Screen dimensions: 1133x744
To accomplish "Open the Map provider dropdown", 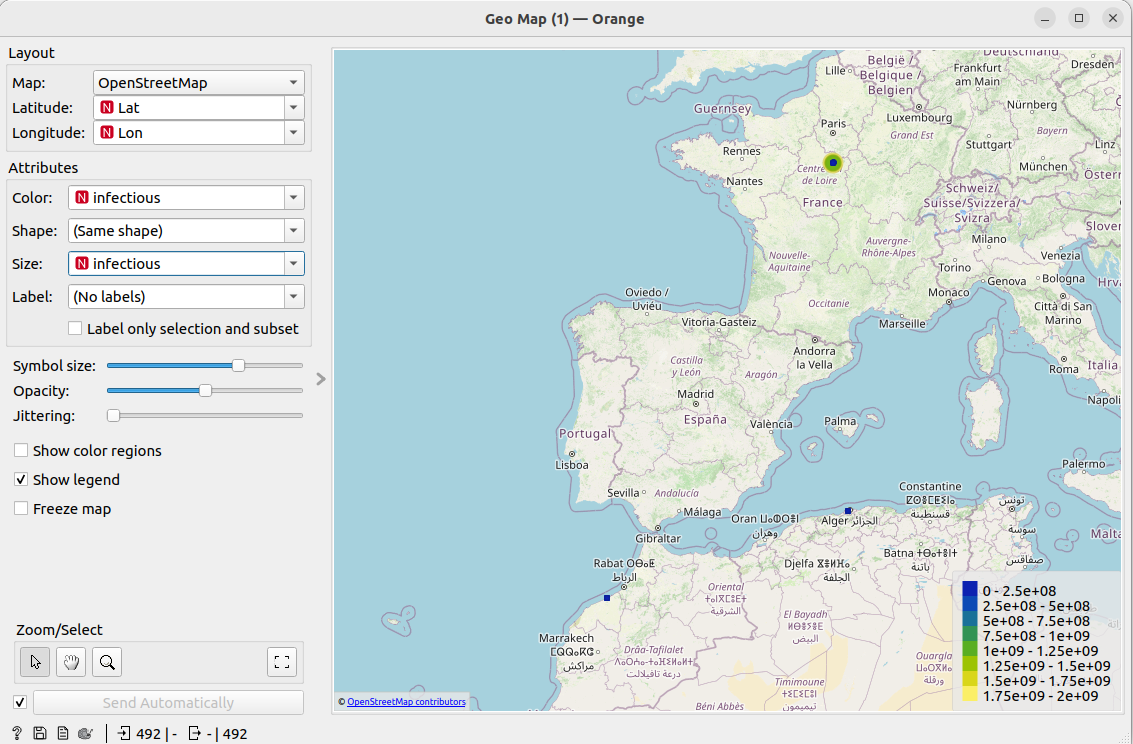I will [x=199, y=83].
